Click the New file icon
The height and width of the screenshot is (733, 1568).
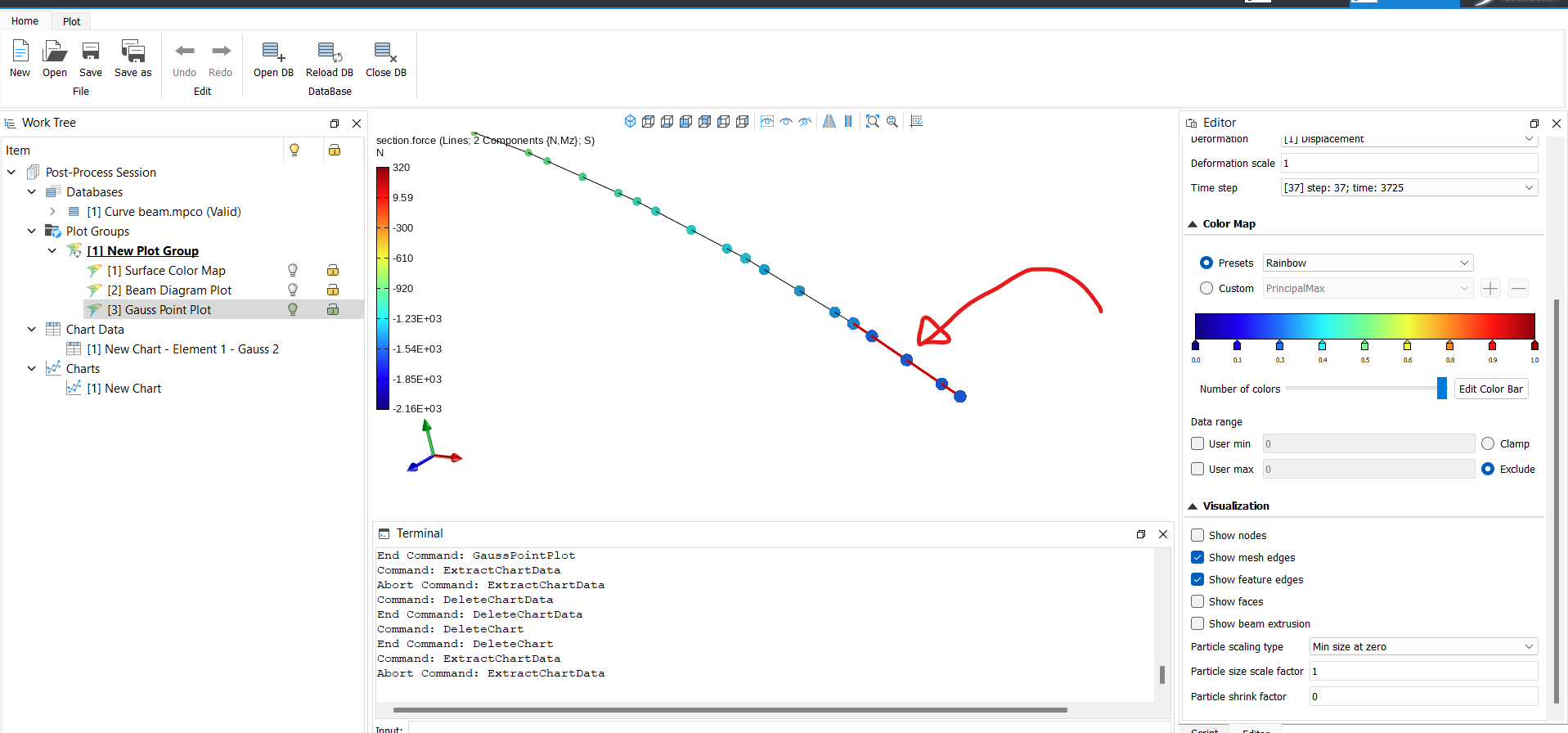20,52
